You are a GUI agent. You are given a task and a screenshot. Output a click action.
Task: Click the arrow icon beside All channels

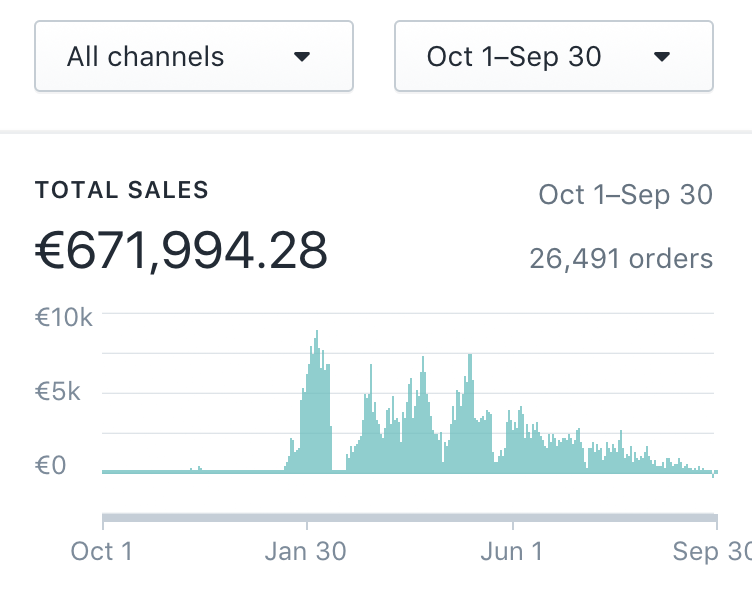click(302, 57)
